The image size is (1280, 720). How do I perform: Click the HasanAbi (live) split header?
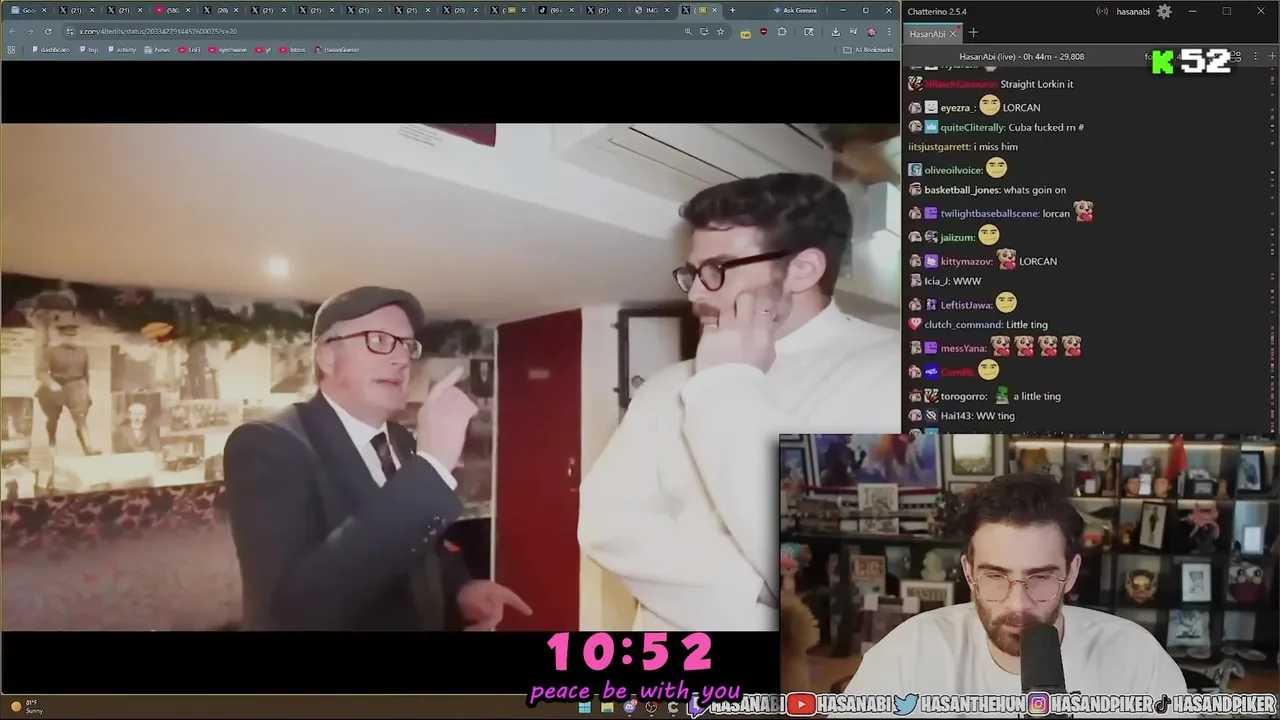click(1021, 57)
